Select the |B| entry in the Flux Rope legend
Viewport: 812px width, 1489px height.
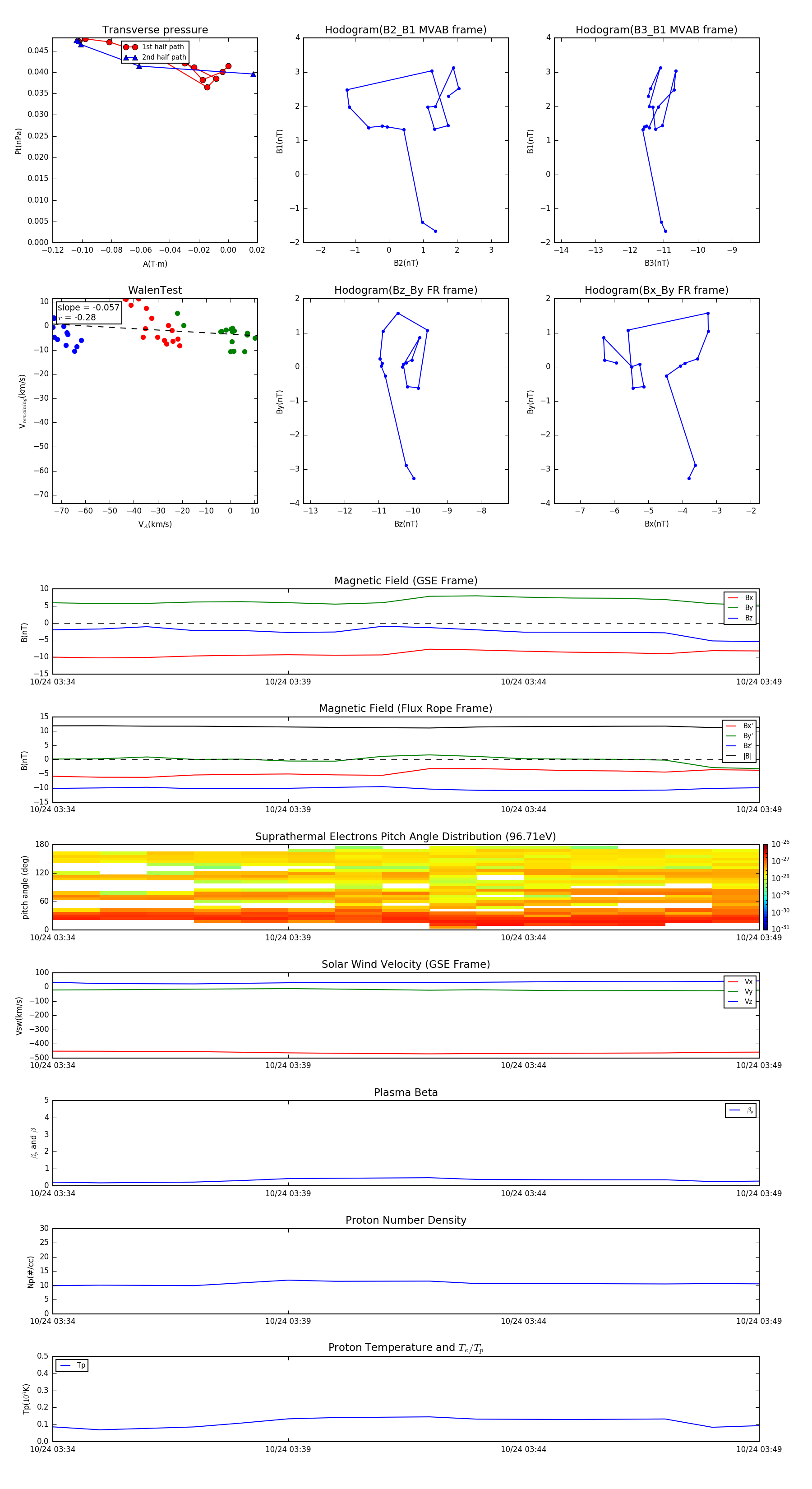(740, 756)
